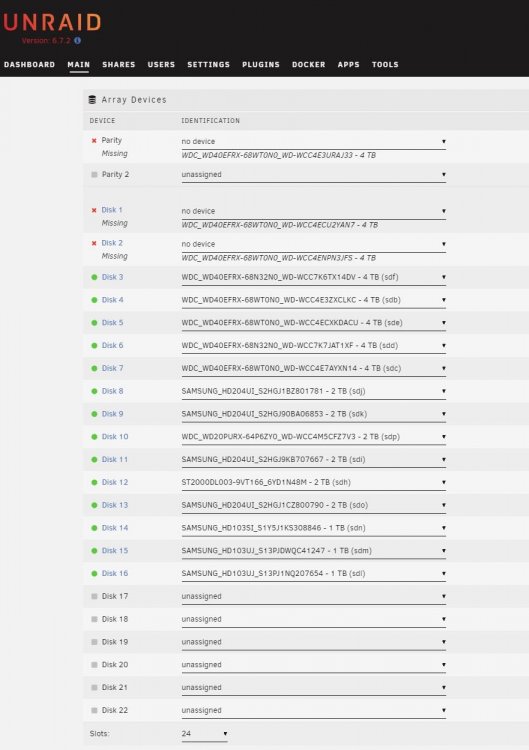Click the green status dot for Disk 13
529x750 pixels.
click(94, 505)
